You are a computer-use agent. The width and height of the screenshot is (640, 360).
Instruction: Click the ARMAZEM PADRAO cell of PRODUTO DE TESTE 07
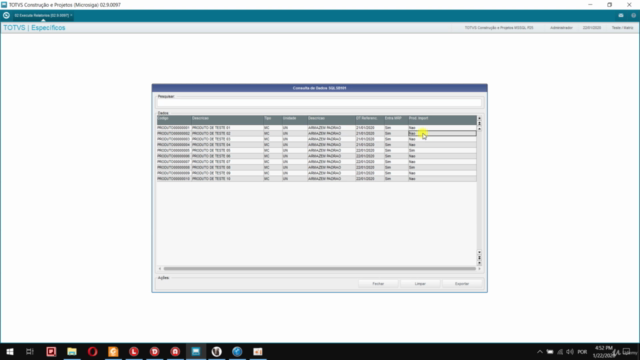pyautogui.click(x=331, y=162)
